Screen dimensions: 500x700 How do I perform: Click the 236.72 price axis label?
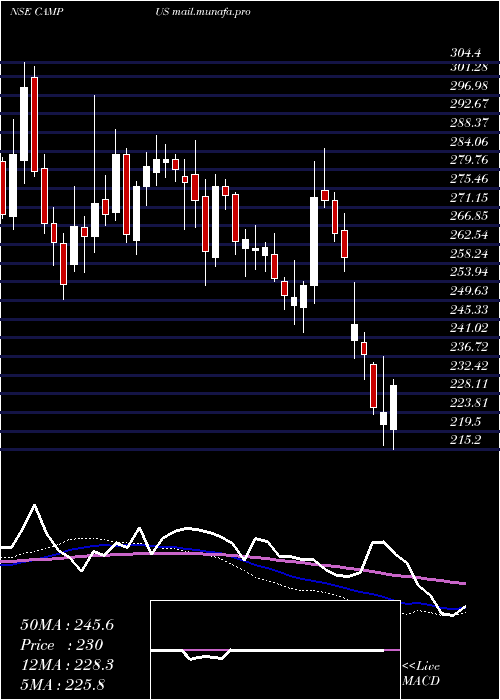coord(469,347)
